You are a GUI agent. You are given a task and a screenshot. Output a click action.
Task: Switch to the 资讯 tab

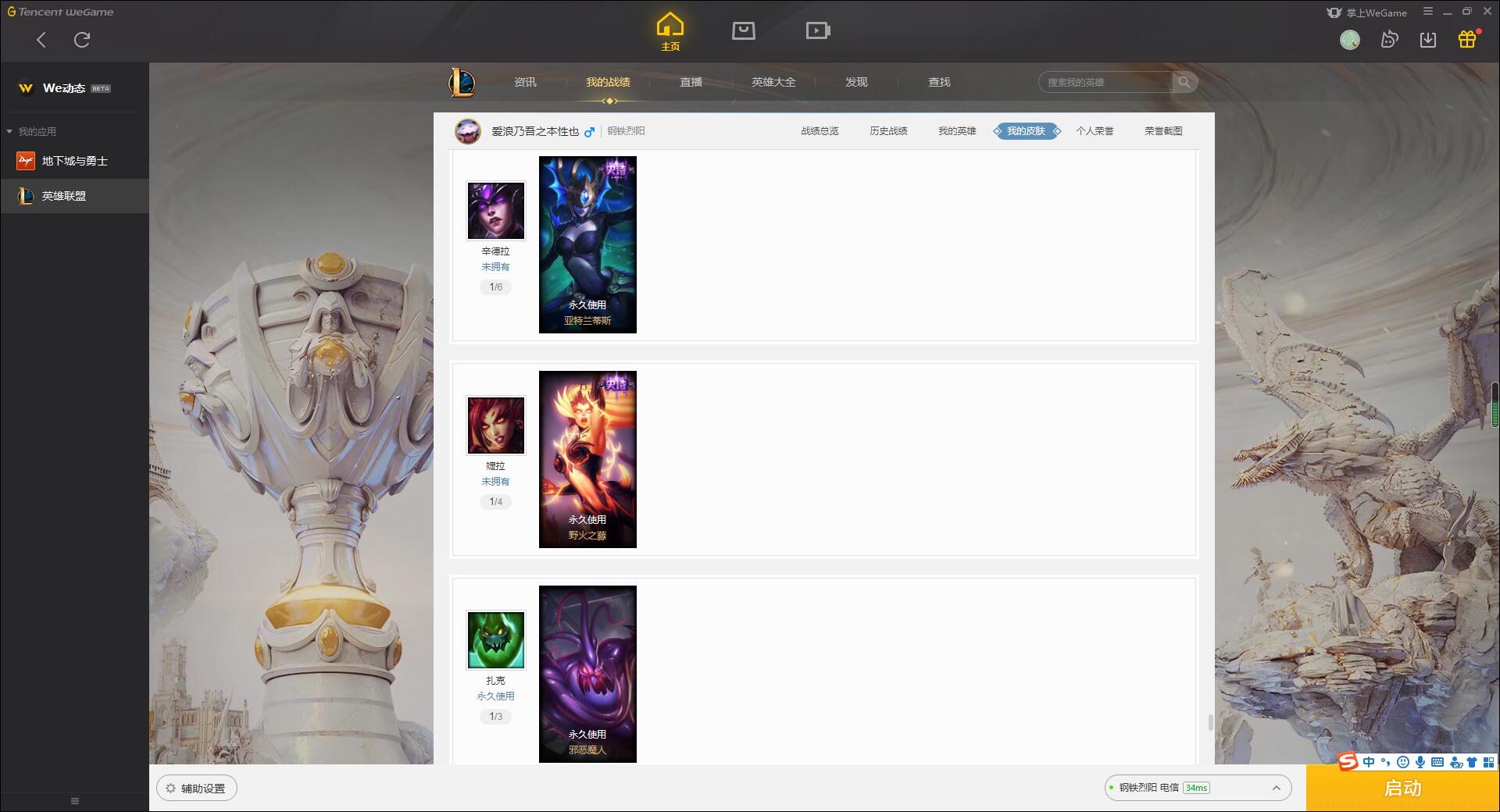[525, 82]
